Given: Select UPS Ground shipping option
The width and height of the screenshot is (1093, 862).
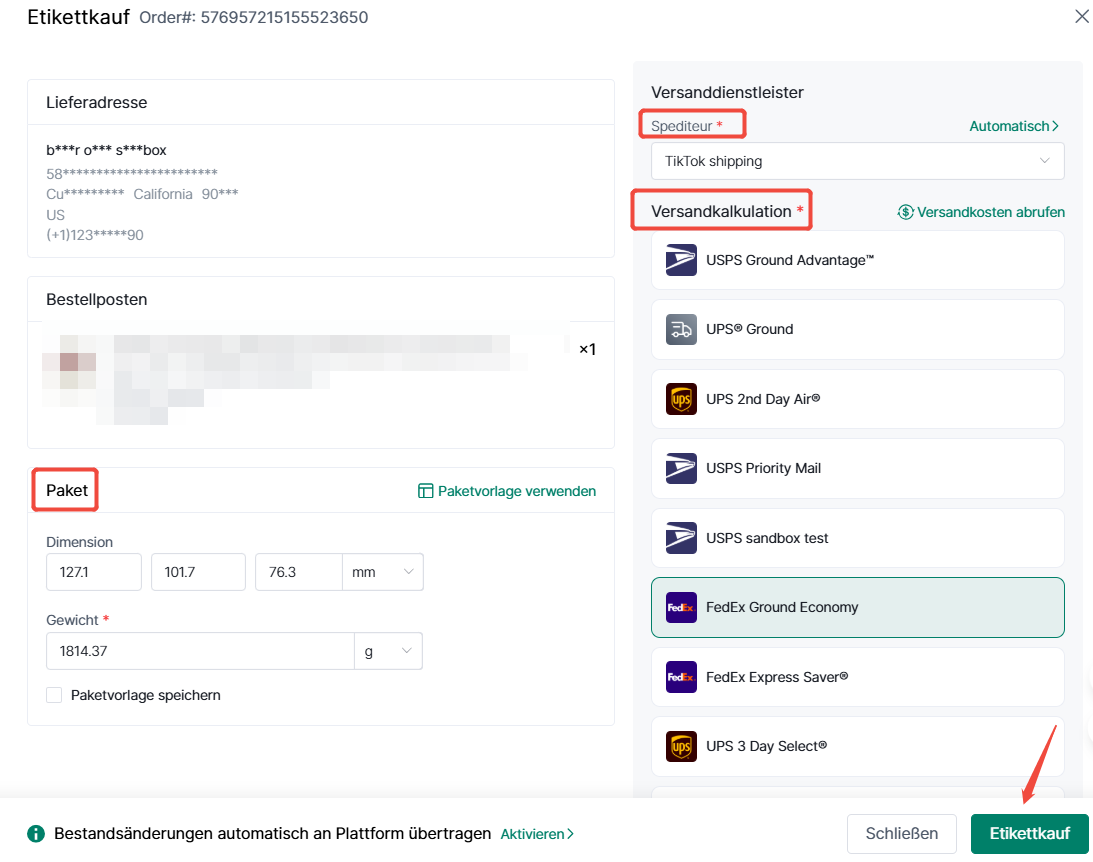Looking at the screenshot, I should 857,330.
